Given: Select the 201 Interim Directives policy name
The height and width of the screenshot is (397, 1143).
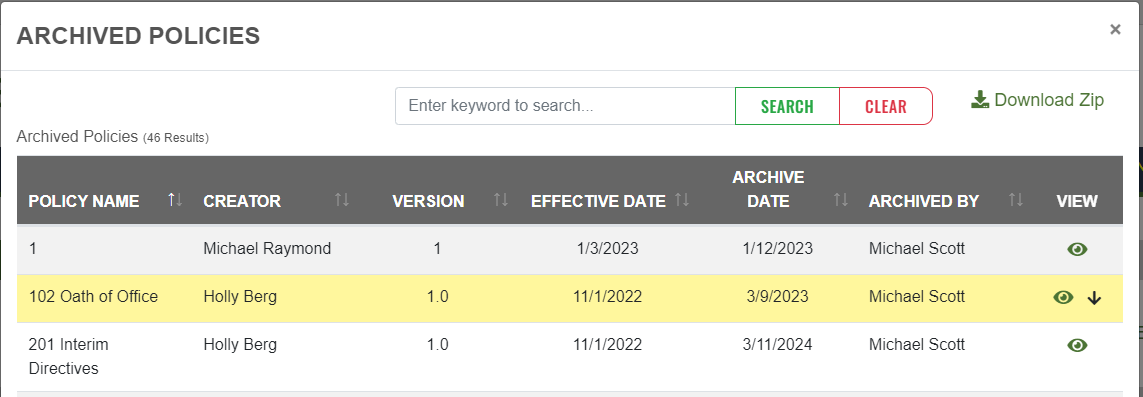Looking at the screenshot, I should pyautogui.click(x=69, y=356).
